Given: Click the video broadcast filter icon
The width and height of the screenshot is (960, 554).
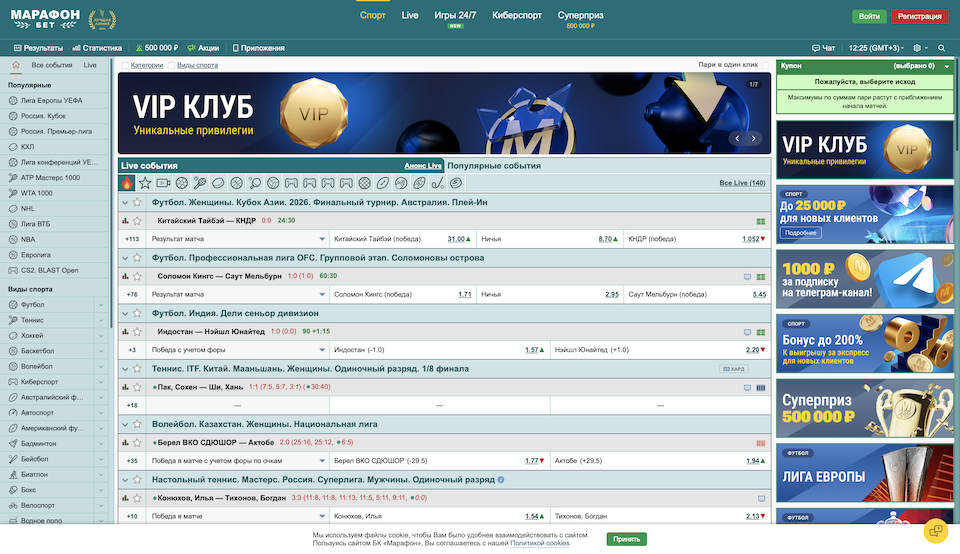Looking at the screenshot, I should coord(163,183).
